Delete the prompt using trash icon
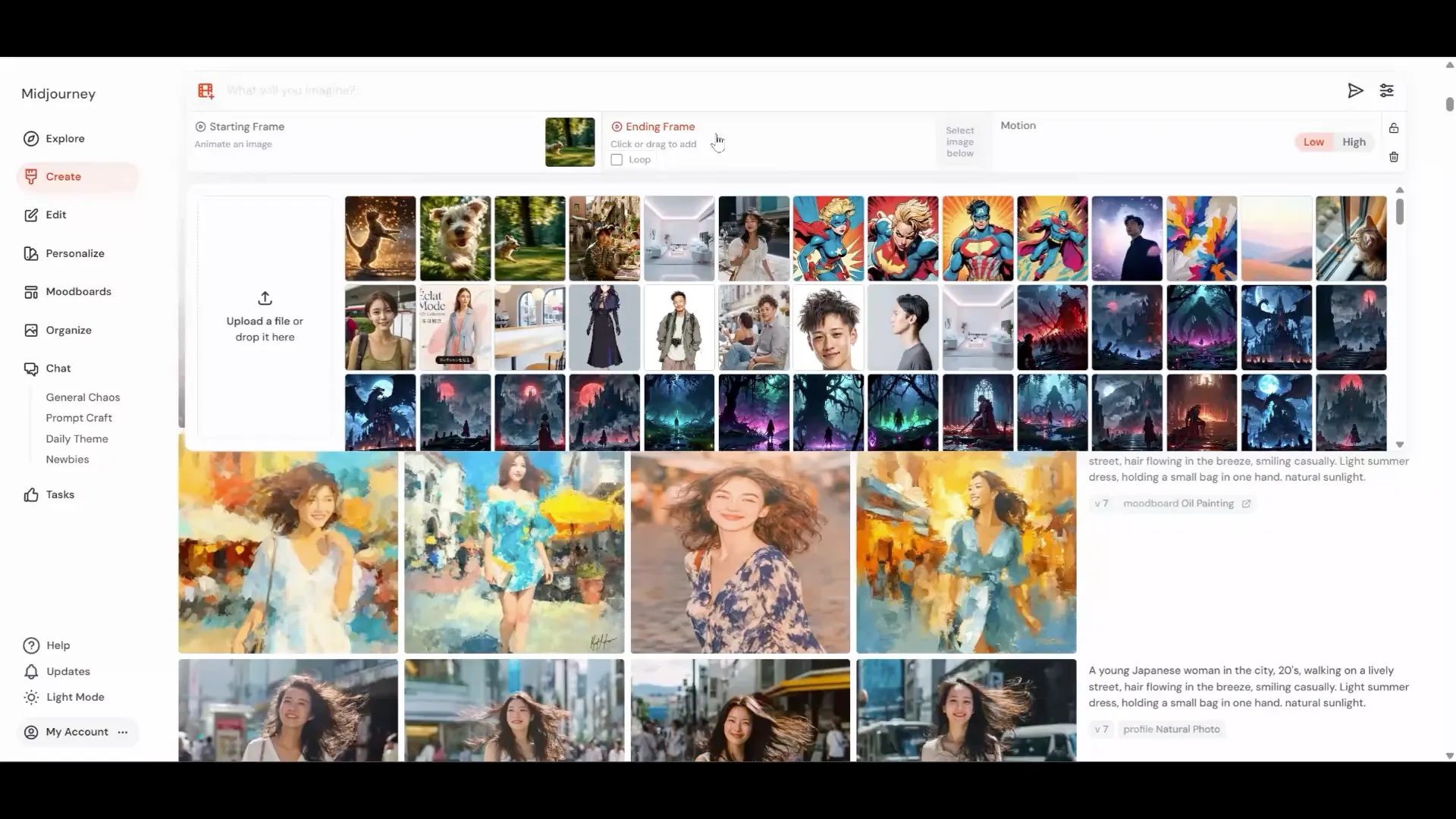The width and height of the screenshot is (1456, 819). pyautogui.click(x=1394, y=157)
